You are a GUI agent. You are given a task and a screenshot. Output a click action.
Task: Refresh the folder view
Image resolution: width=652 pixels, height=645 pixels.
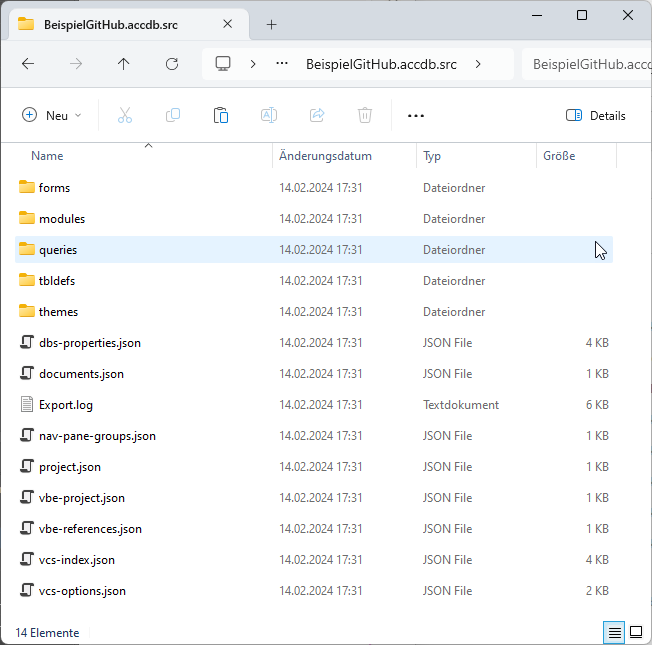172,64
